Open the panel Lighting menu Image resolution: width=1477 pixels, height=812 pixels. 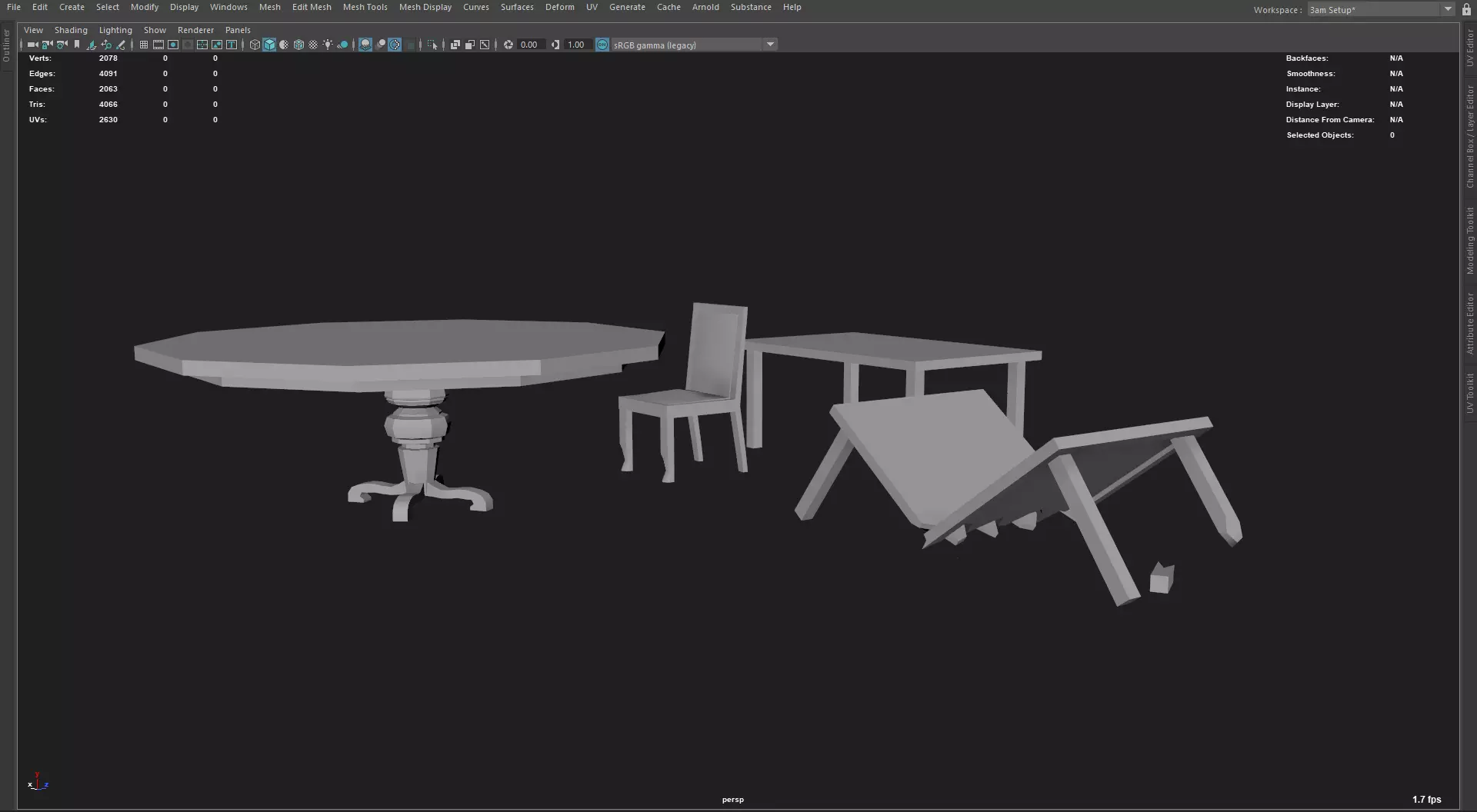click(115, 30)
